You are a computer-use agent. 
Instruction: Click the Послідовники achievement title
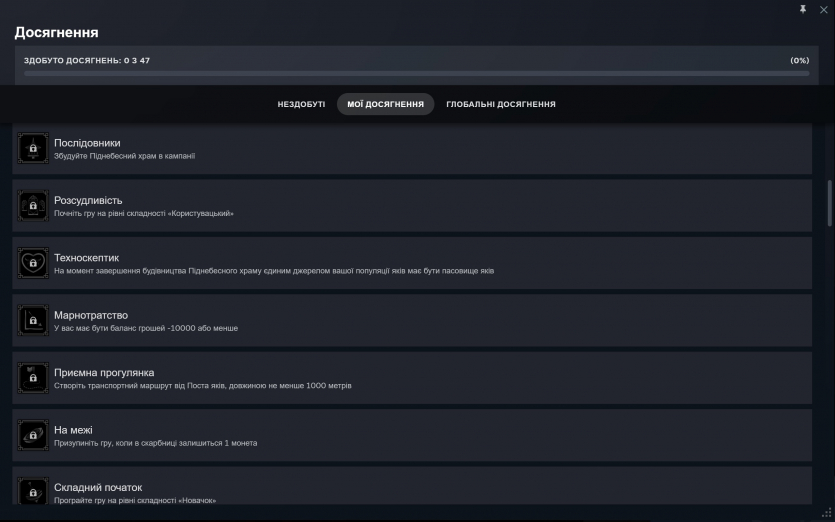click(x=87, y=143)
